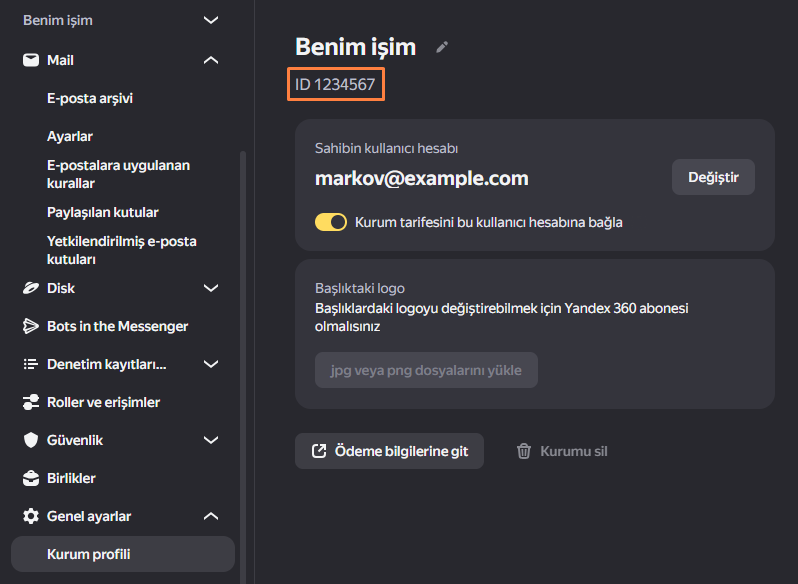
Task: Toggle Kurum tarifesini bu kullanıcı hesabına bağla switch
Action: click(x=331, y=222)
